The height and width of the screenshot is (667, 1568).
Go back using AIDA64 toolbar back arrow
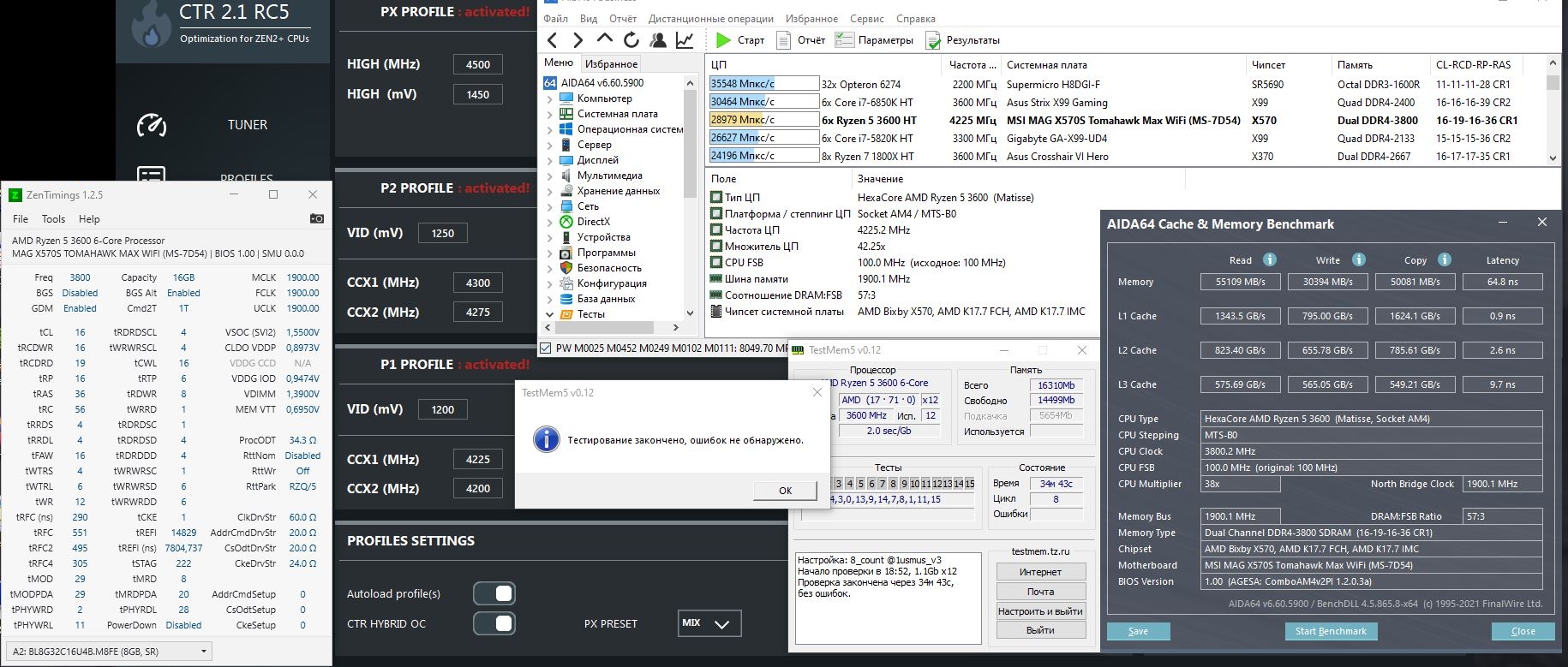(553, 40)
